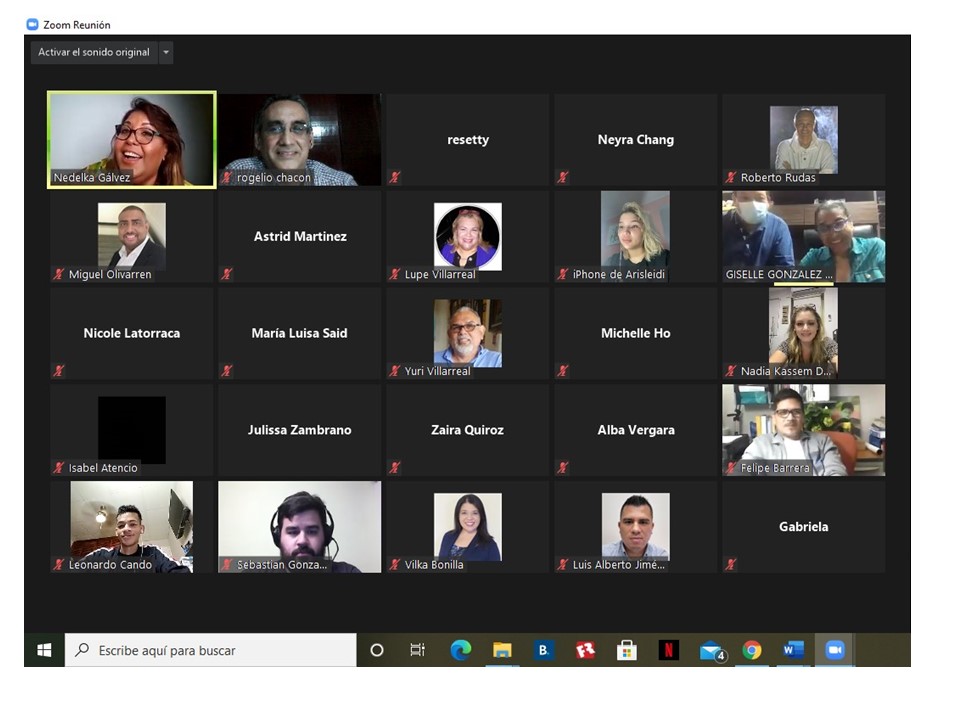Select Nedelka Gálvez's highlighted video tile
The height and width of the screenshot is (720, 960).
132,139
